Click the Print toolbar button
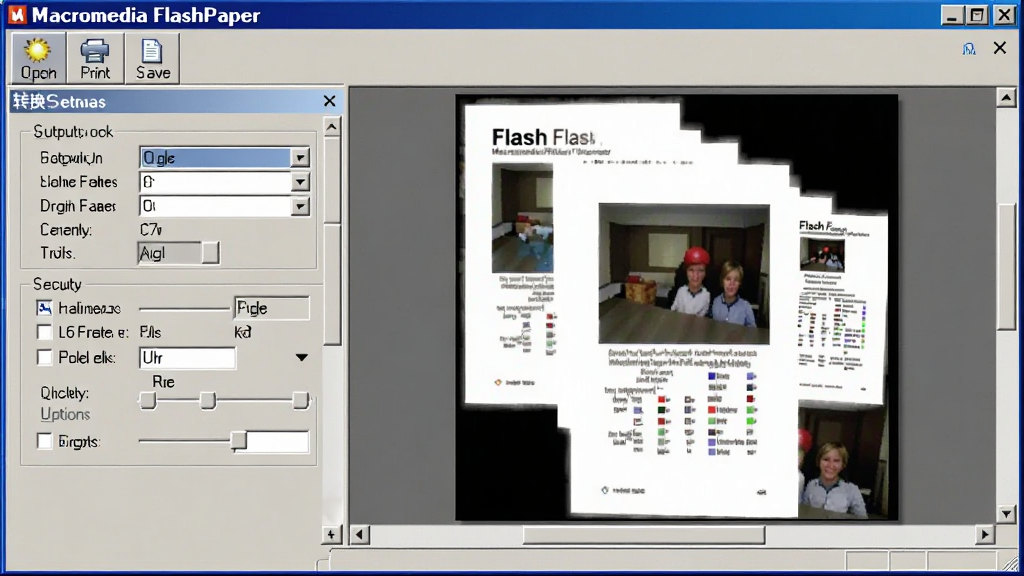 [95, 58]
